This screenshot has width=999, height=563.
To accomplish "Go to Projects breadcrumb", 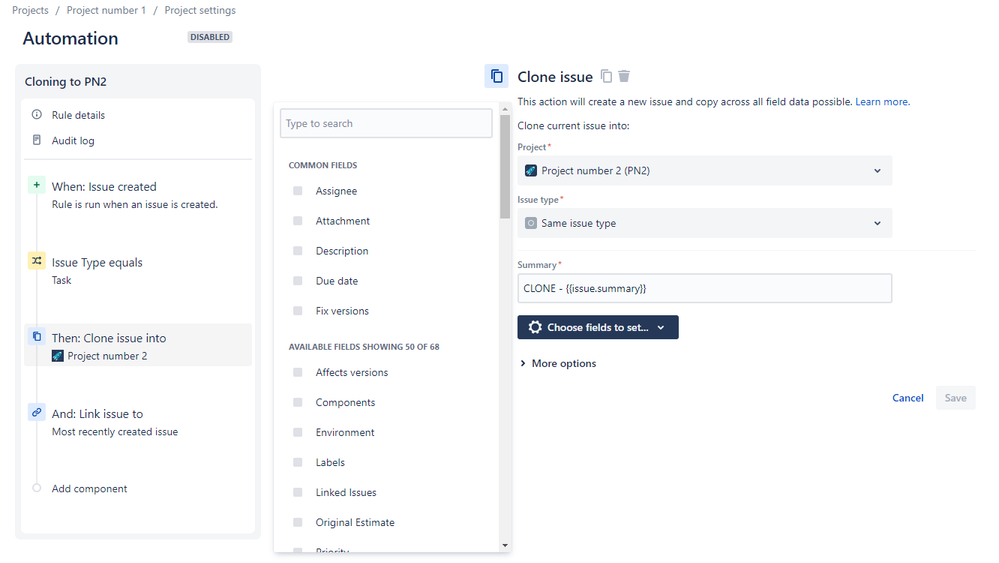I will pyautogui.click(x=30, y=10).
